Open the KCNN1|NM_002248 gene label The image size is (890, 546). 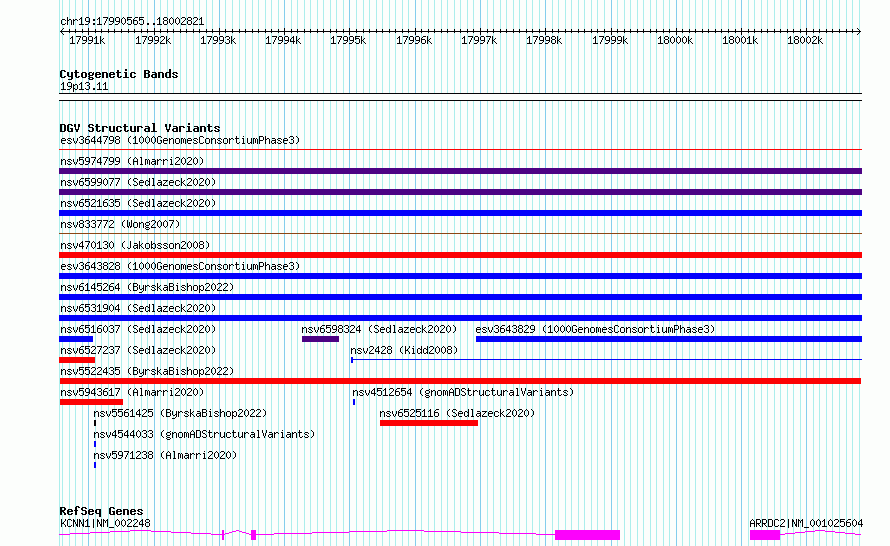(105, 523)
